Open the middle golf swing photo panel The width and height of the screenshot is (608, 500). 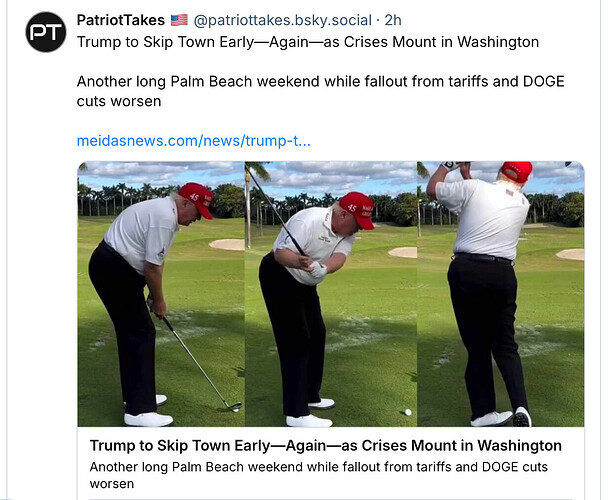pos(330,295)
